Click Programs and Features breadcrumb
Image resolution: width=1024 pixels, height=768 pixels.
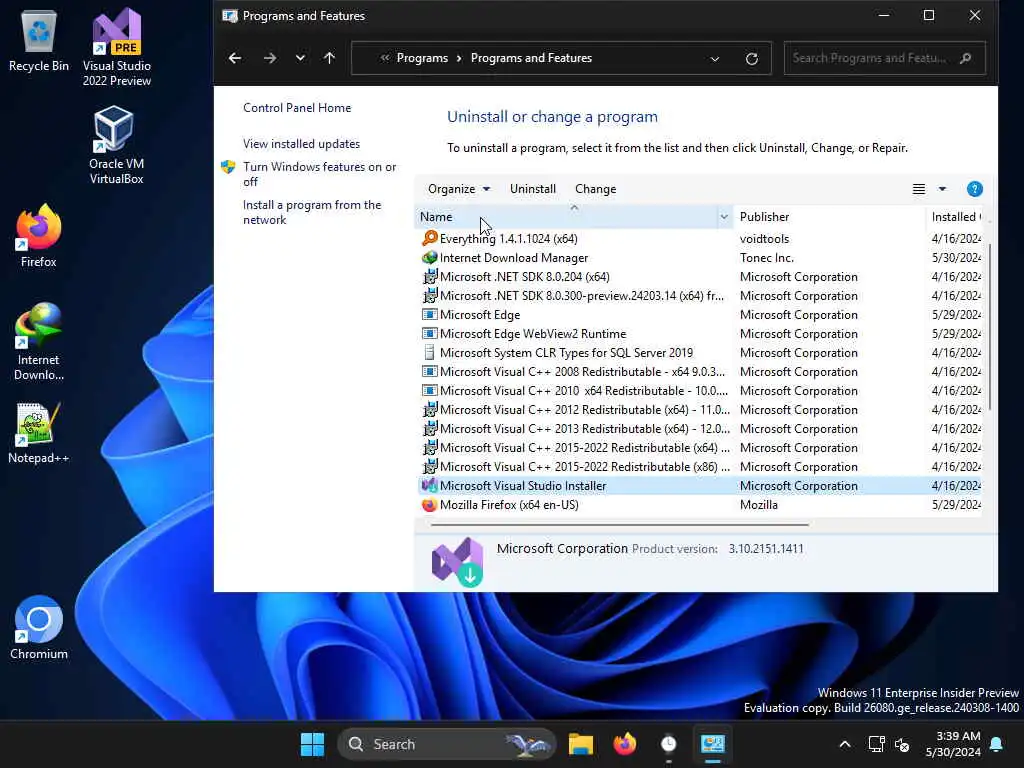click(531, 58)
